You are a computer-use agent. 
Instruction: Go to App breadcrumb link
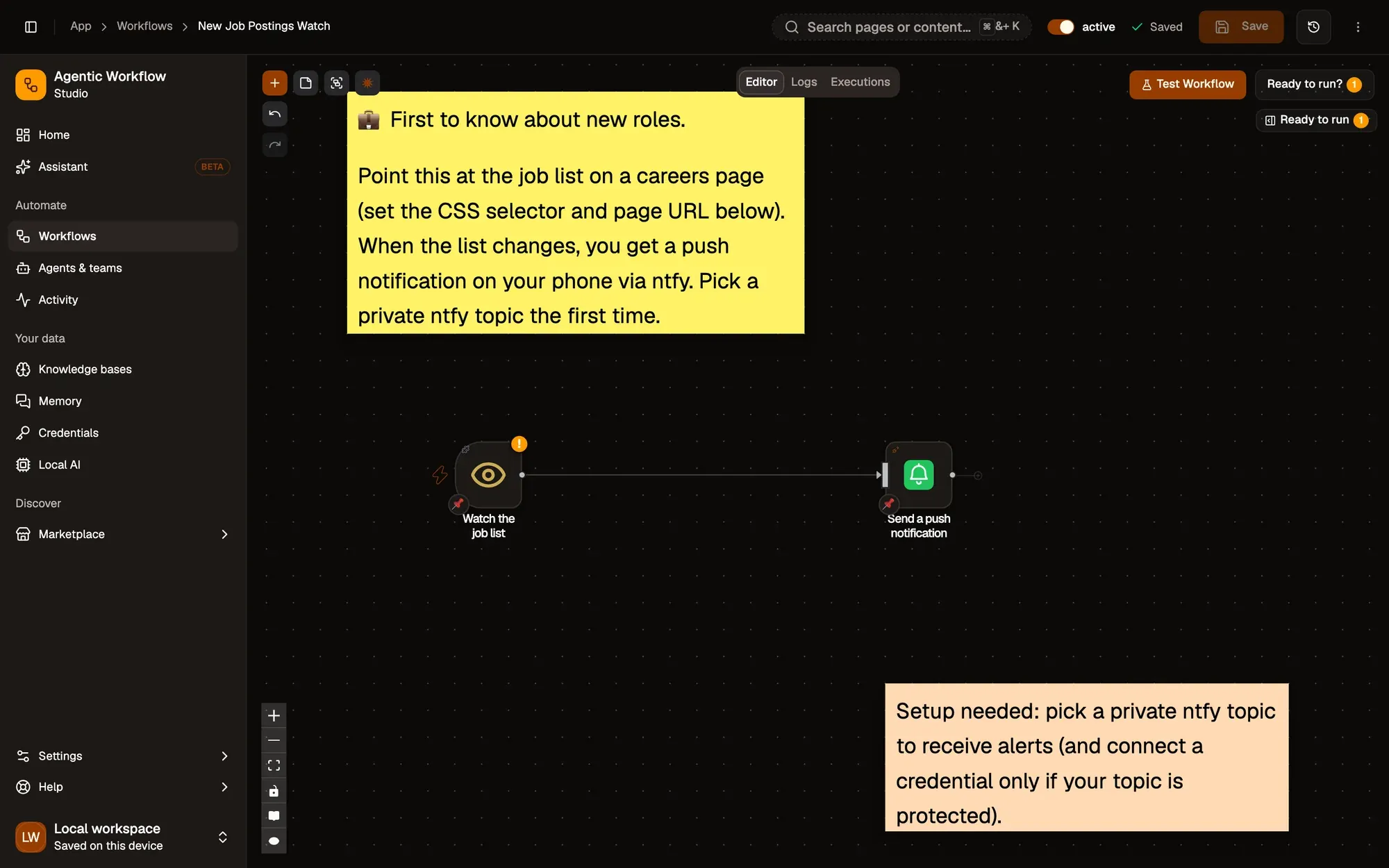coord(81,26)
